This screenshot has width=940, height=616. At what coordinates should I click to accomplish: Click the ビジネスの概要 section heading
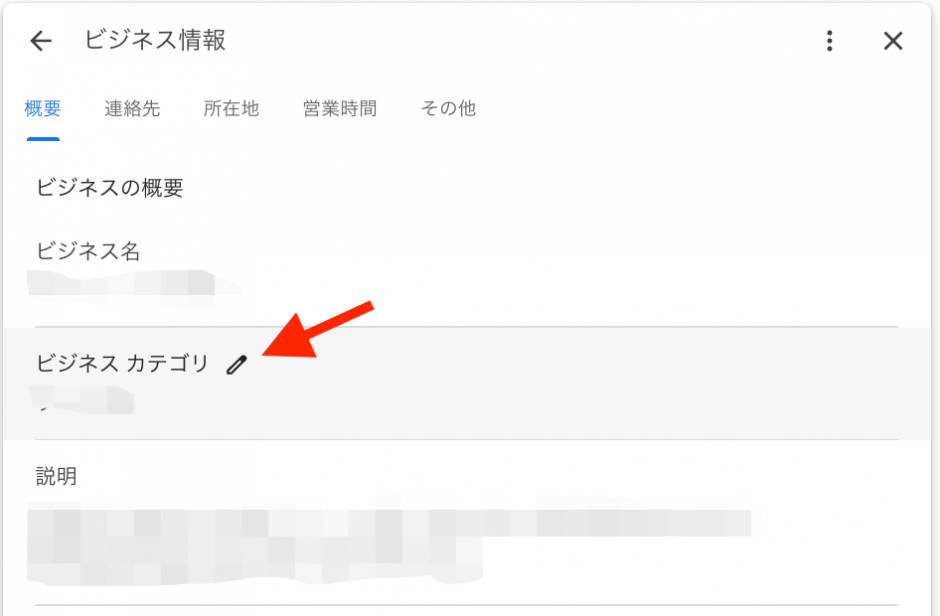click(110, 188)
